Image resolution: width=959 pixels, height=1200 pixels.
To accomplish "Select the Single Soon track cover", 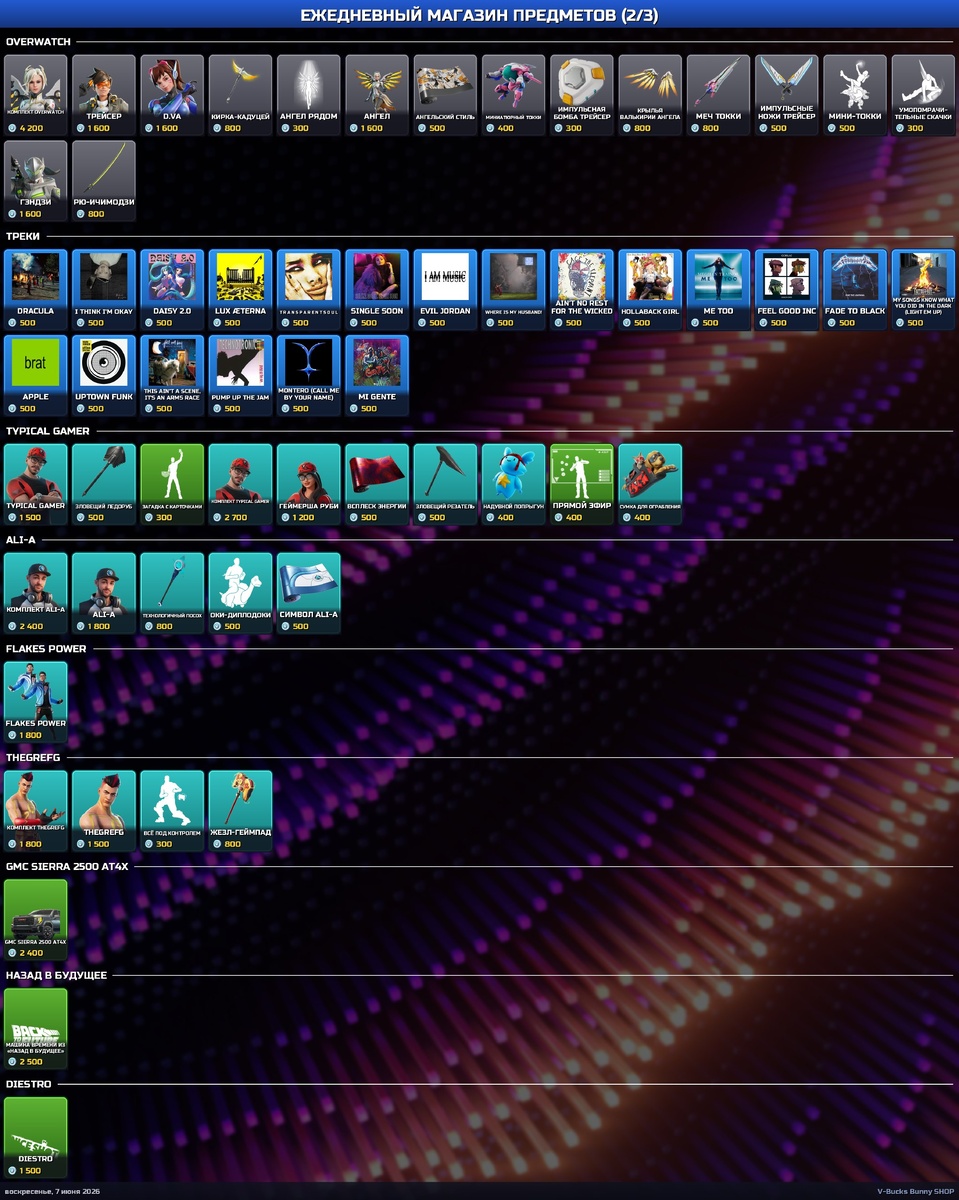I will 377,290.
